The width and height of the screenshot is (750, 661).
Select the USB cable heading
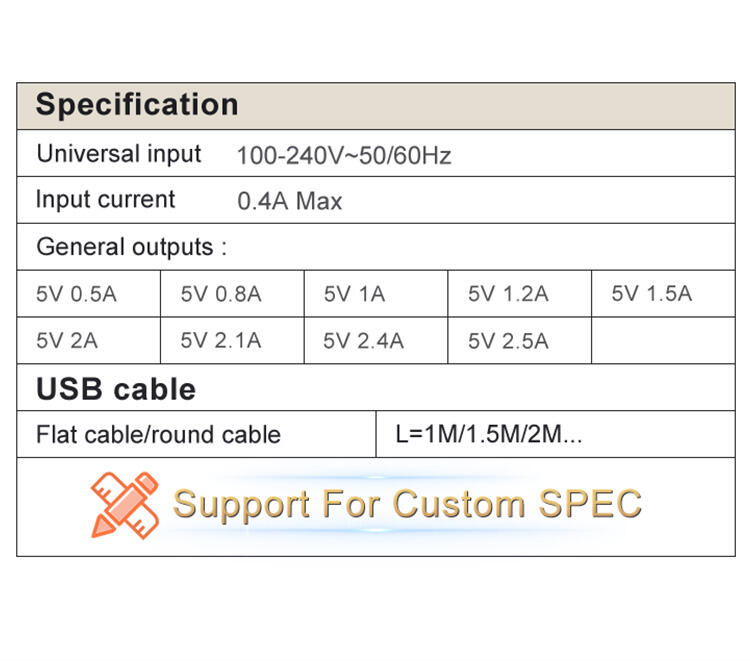click(116, 389)
